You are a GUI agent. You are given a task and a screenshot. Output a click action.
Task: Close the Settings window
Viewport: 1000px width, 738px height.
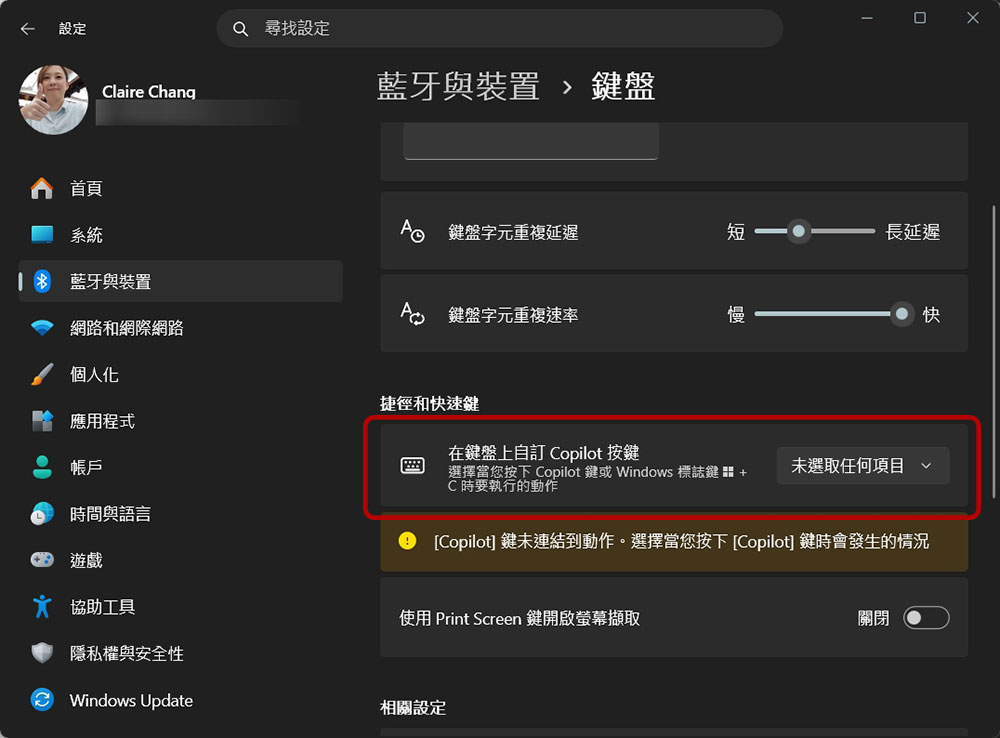coord(973,18)
